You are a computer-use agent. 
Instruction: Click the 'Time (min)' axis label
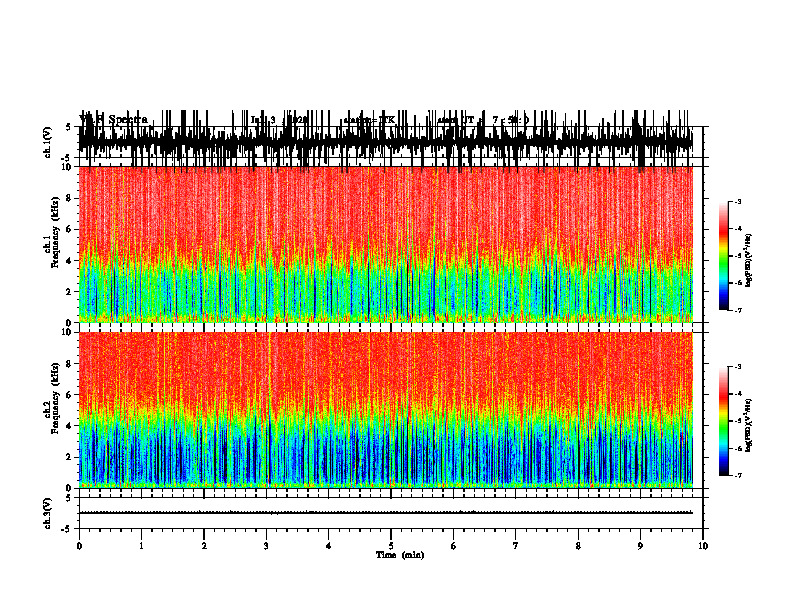[400, 555]
